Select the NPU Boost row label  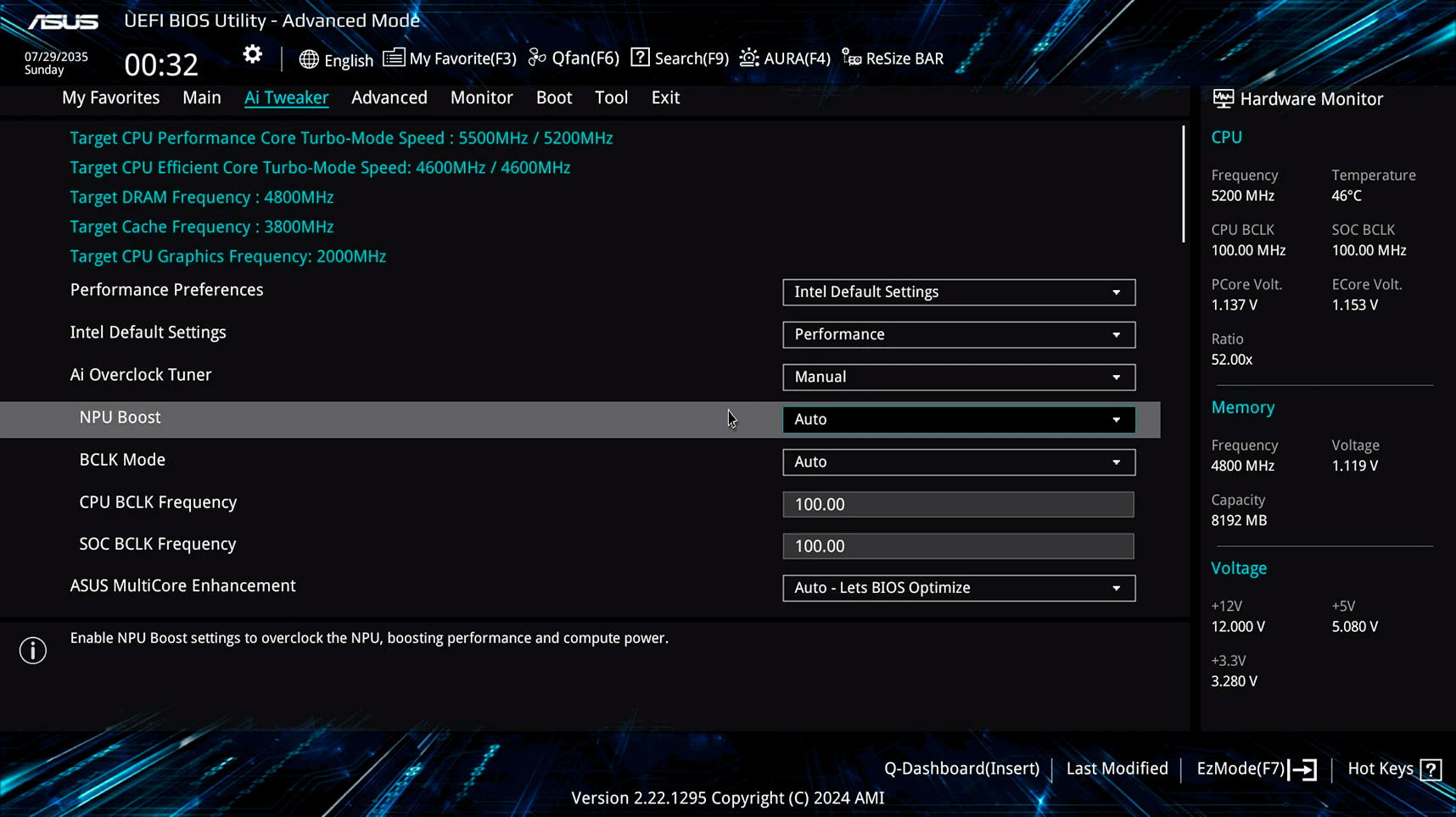pyautogui.click(x=120, y=417)
